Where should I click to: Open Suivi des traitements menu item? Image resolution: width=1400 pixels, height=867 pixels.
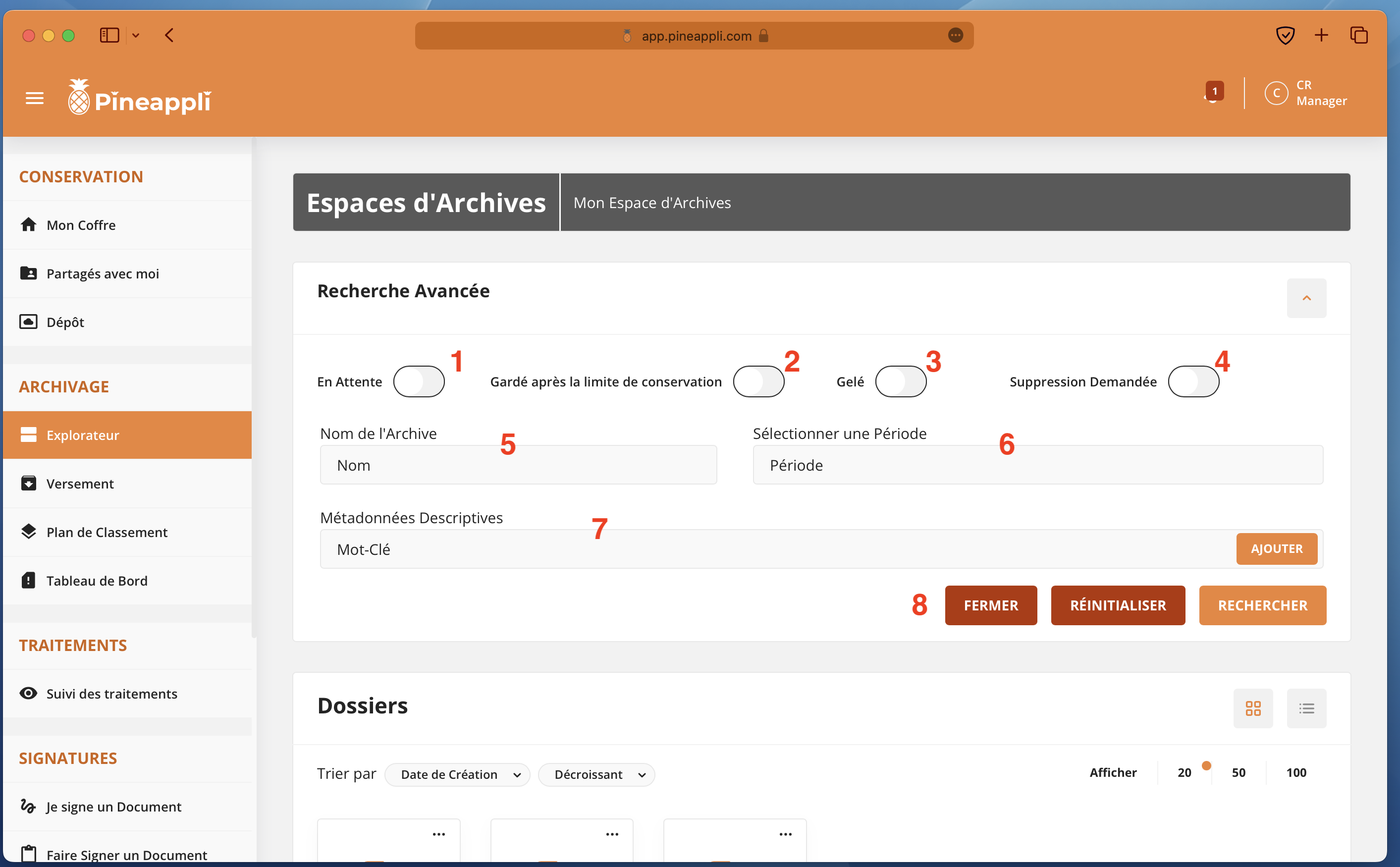coord(112,694)
